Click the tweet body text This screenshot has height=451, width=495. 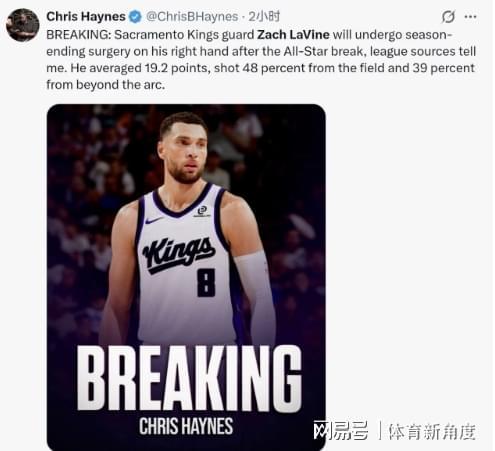coord(261,60)
